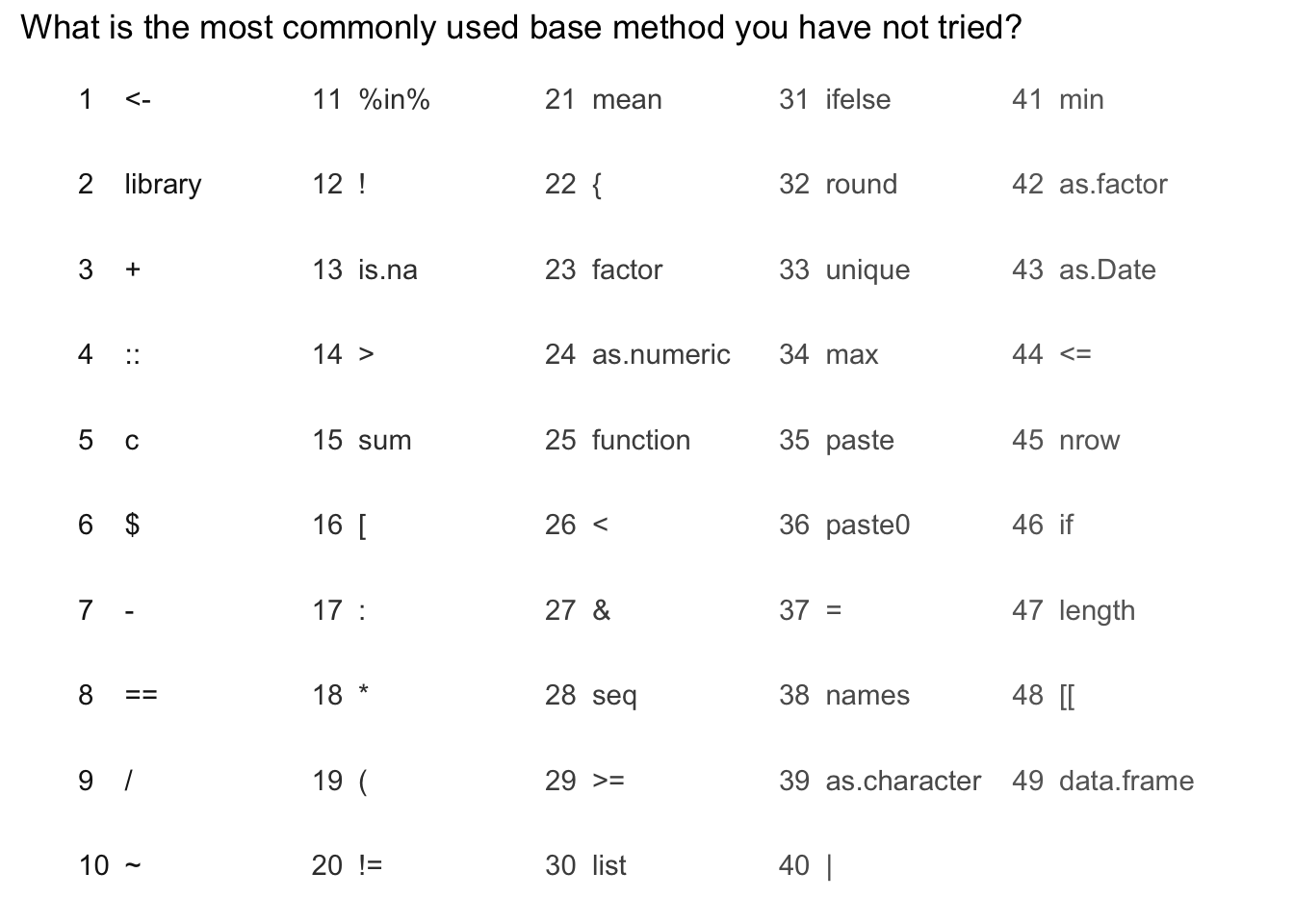Choose the unique function entry
The image size is (1294, 924).
tap(867, 270)
